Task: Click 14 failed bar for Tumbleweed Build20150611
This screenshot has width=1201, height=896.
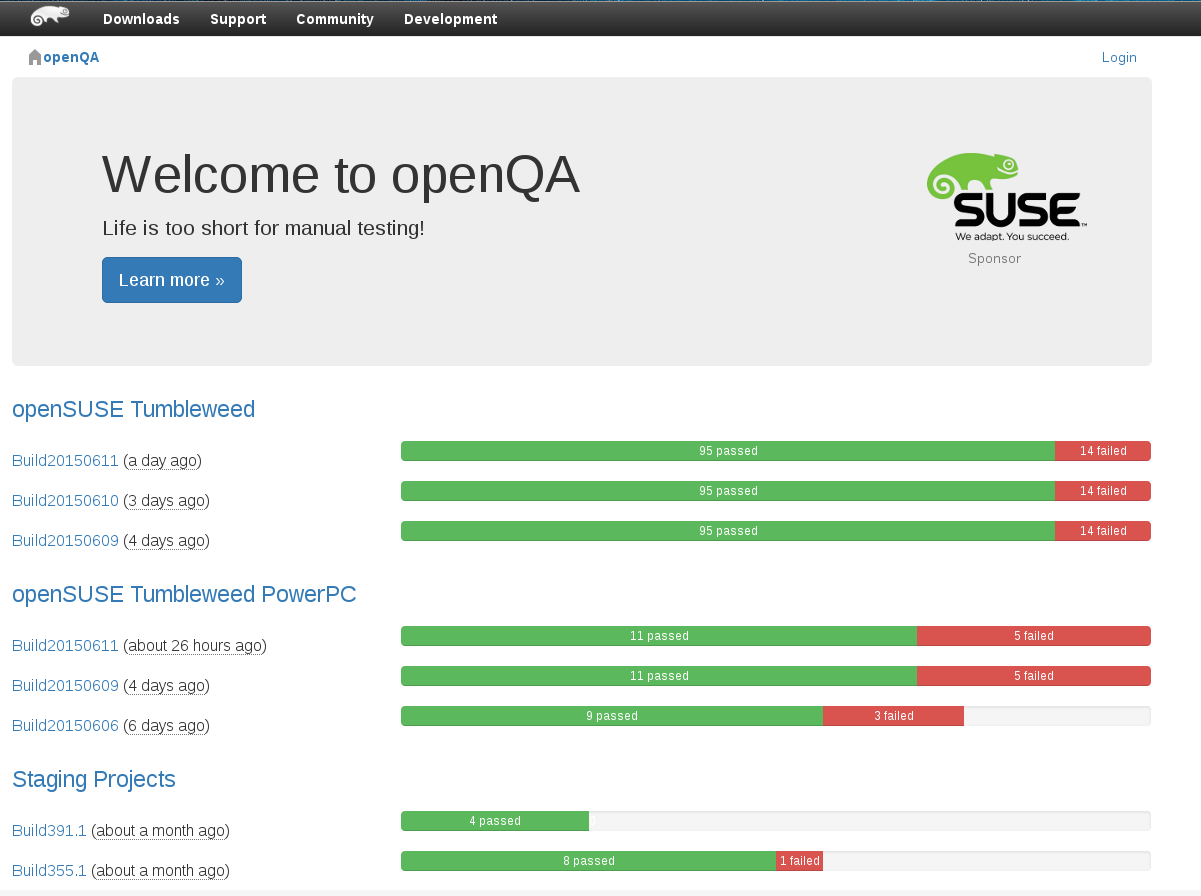Action: [x=1103, y=451]
